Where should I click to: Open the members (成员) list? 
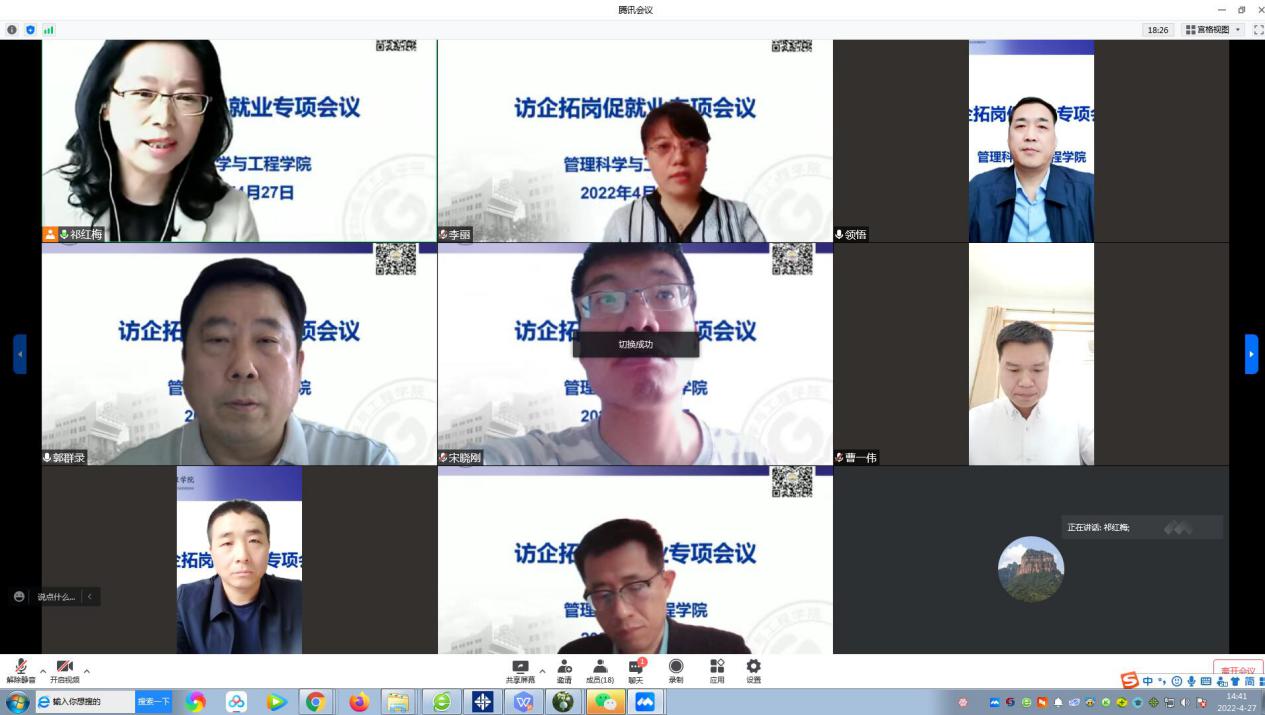click(x=600, y=668)
